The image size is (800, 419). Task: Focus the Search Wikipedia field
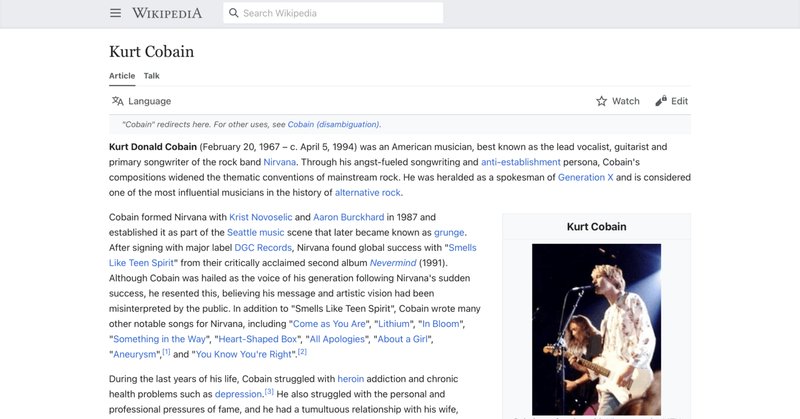[x=333, y=13]
